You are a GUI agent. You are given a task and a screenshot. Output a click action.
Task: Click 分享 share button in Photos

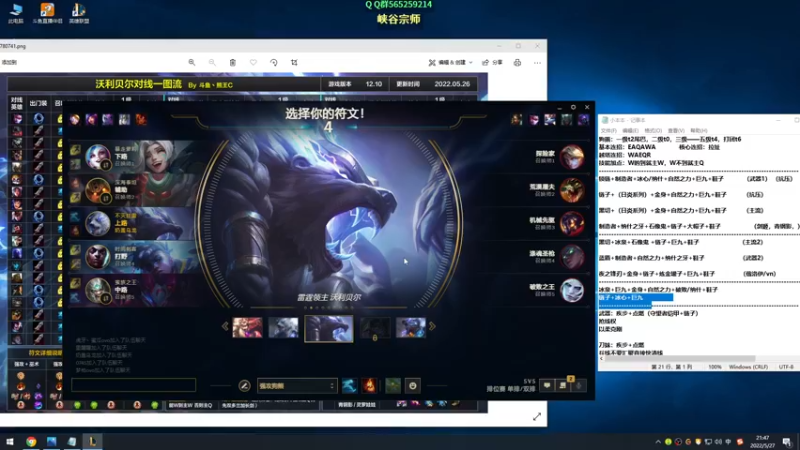492,62
